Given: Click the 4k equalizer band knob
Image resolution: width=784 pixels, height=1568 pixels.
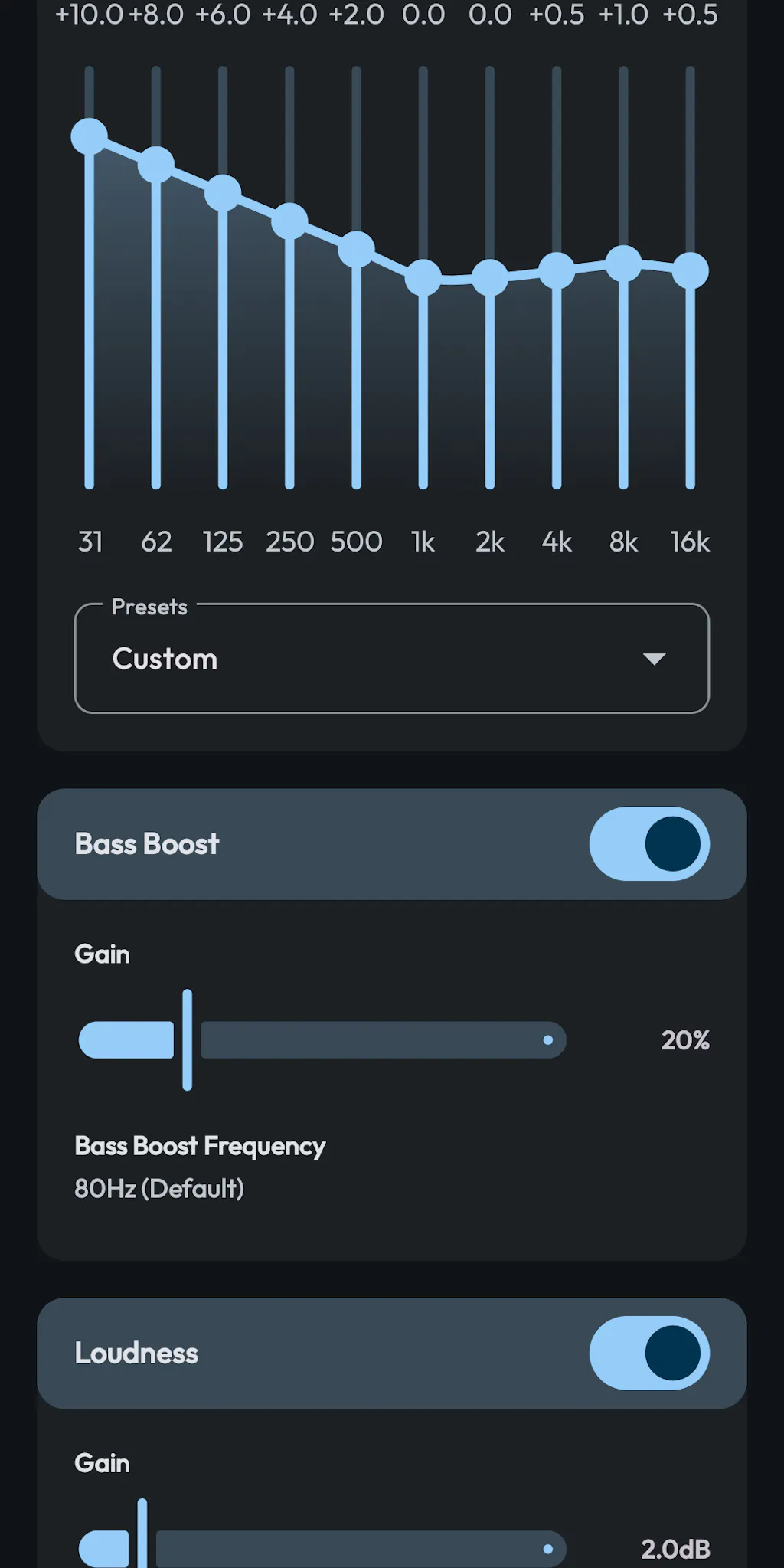Looking at the screenshot, I should coord(557,270).
